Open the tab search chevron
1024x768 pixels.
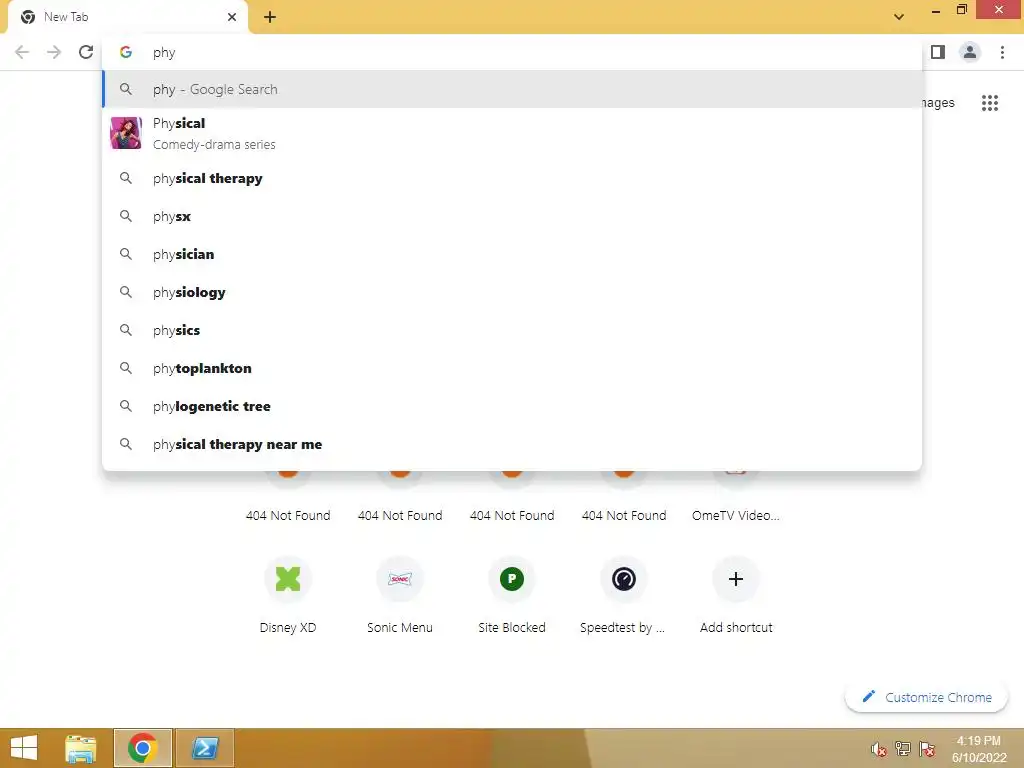pos(899,17)
